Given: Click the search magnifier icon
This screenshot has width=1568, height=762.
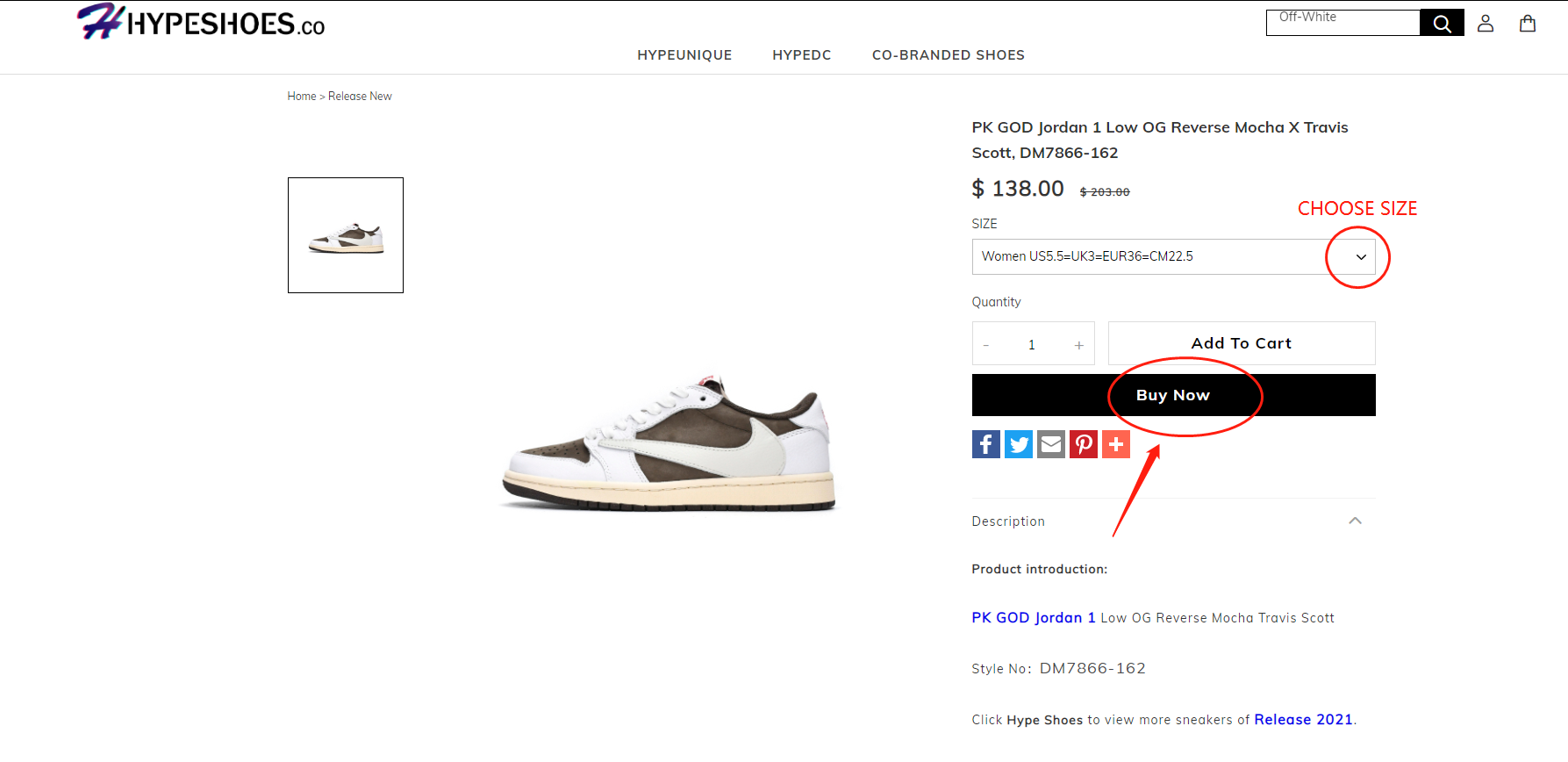Looking at the screenshot, I should coord(1442,24).
